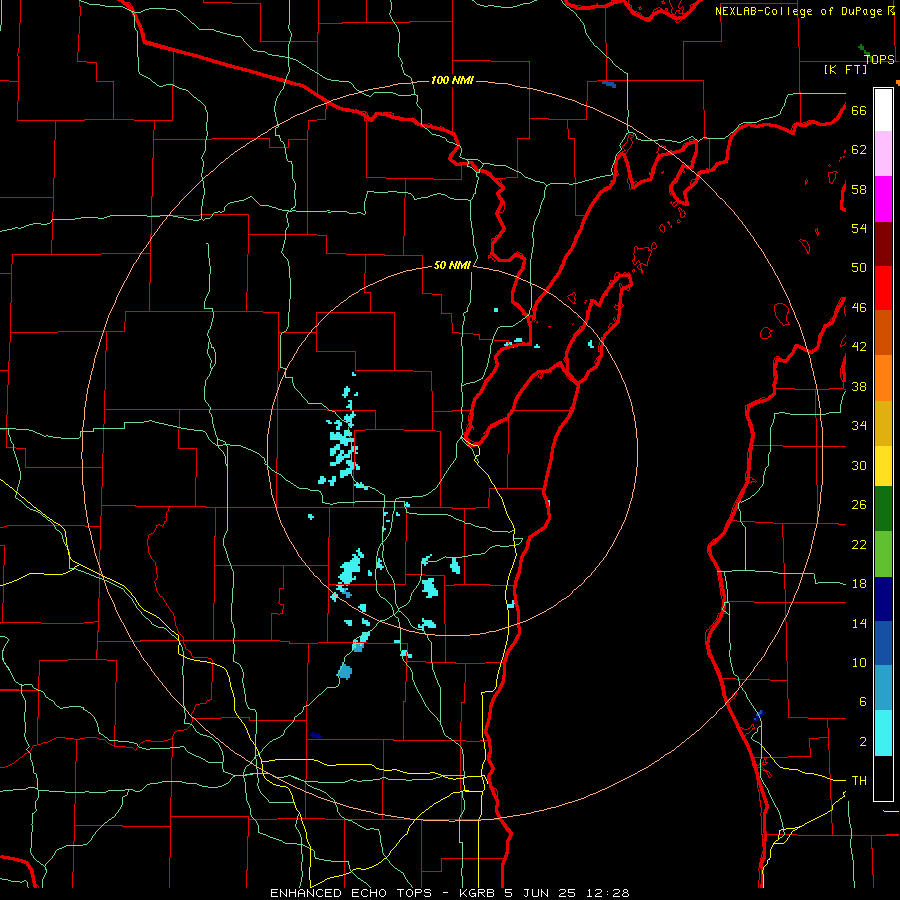Click the cyan swatch at 2
Image resolution: width=900 pixels, height=900 pixels.
point(883,733)
